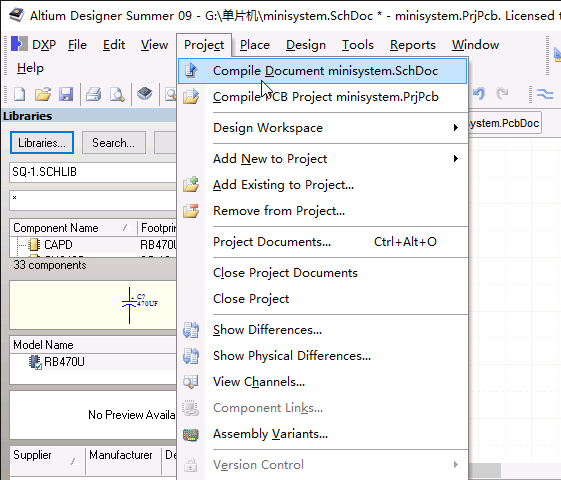Switch to the minisystem.PcbDoc tab
This screenshot has height=480, width=561.
click(x=504, y=123)
